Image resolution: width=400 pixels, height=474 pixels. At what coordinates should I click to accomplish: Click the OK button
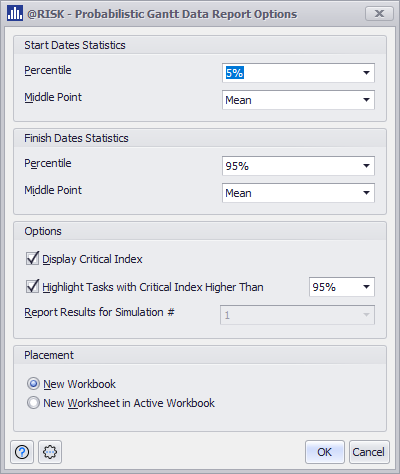pyautogui.click(x=325, y=452)
